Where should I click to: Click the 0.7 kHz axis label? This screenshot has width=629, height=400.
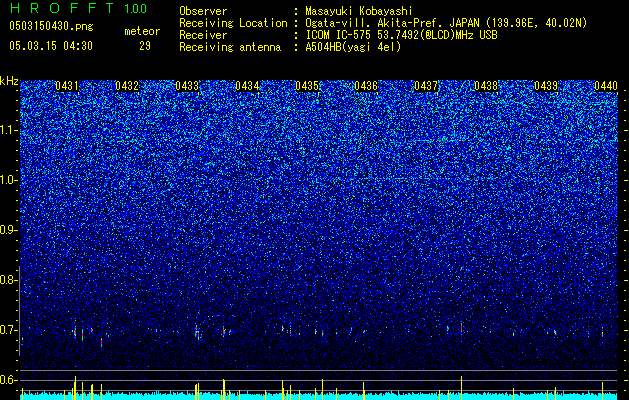(x=9, y=330)
